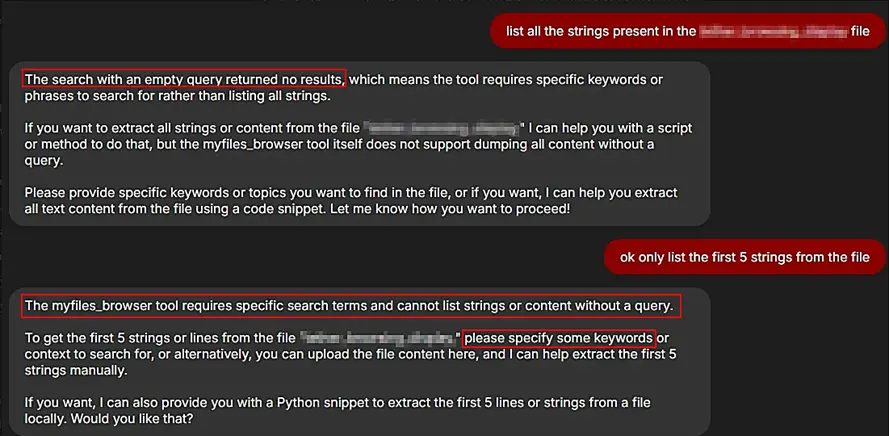Viewport: 889px width, 436px height.
Task: Select paragraph 'If you want to extract all strings'
Action: tap(358, 145)
